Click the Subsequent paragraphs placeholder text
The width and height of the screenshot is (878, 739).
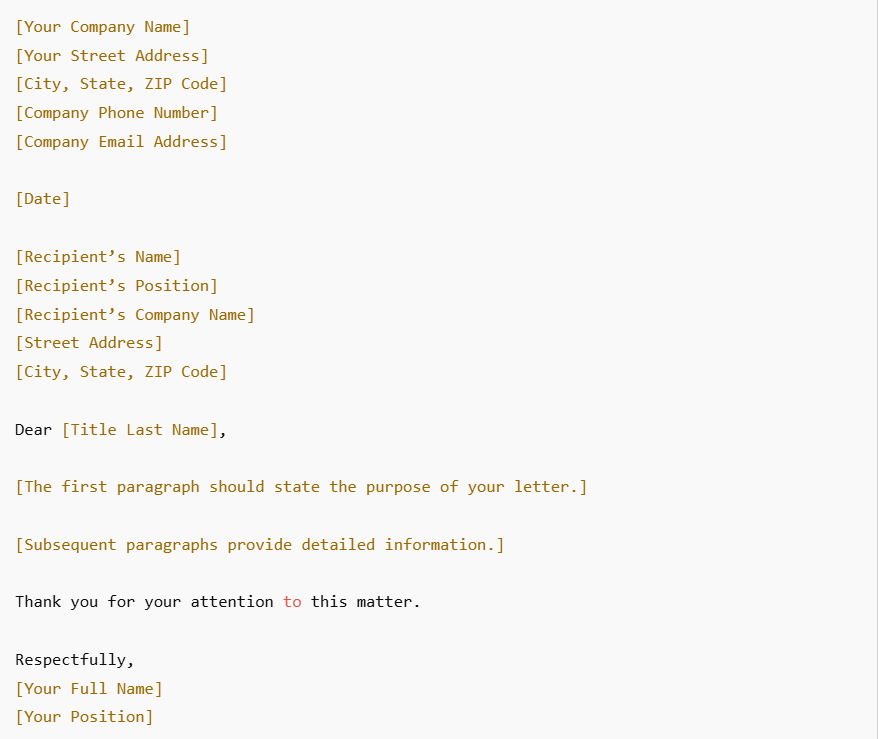click(260, 545)
